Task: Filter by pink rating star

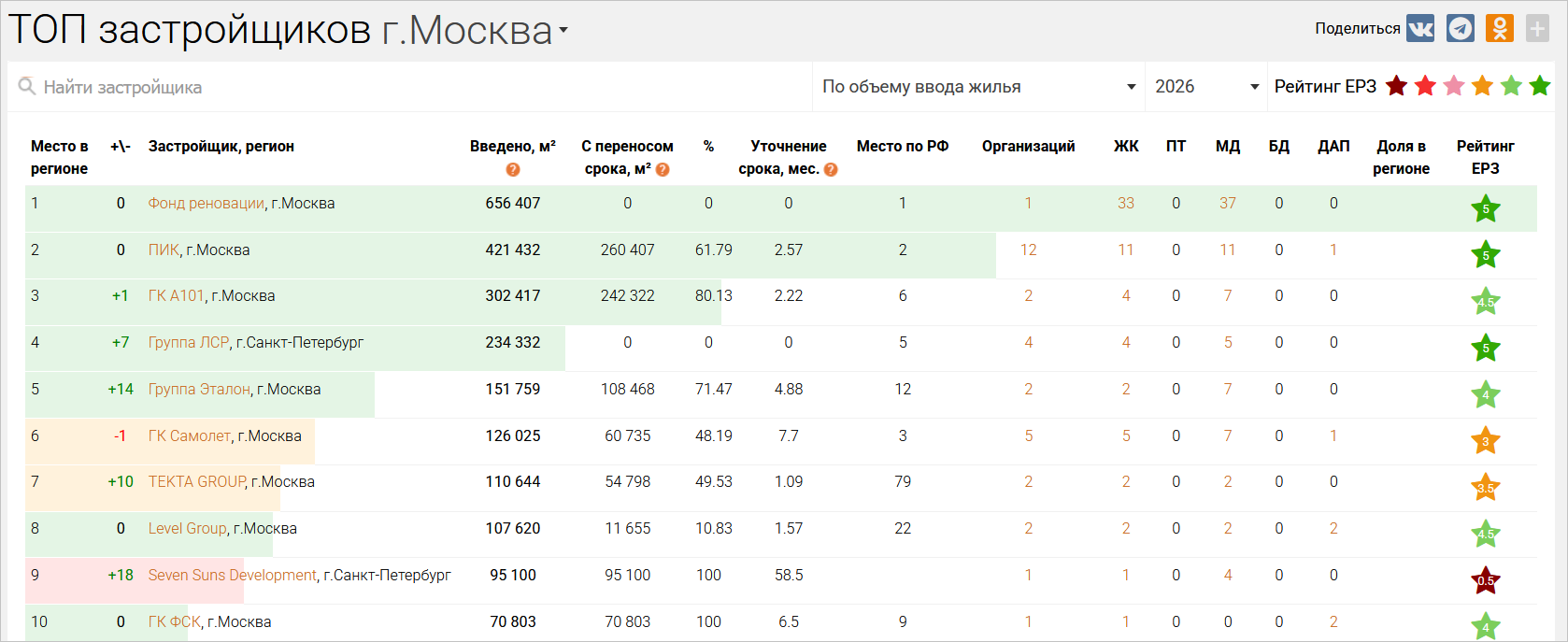Action: [x=1454, y=86]
